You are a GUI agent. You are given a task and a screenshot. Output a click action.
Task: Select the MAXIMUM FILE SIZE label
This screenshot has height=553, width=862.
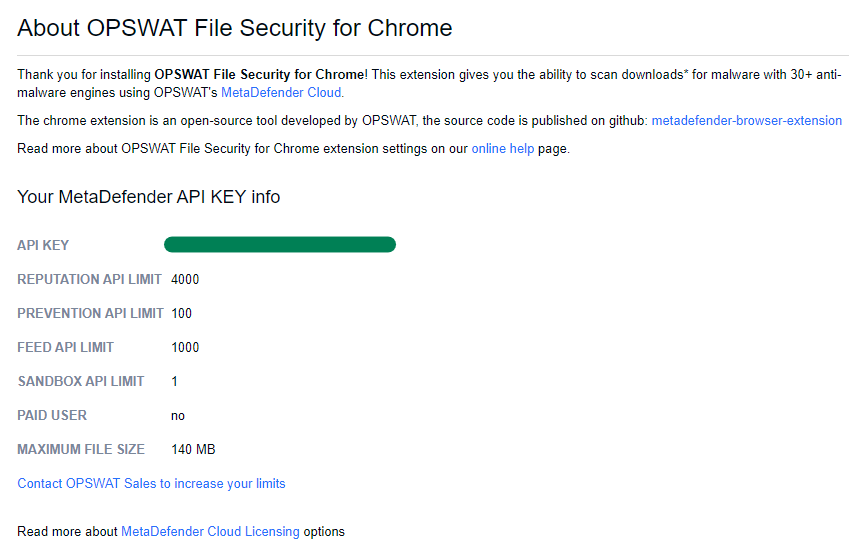80,449
